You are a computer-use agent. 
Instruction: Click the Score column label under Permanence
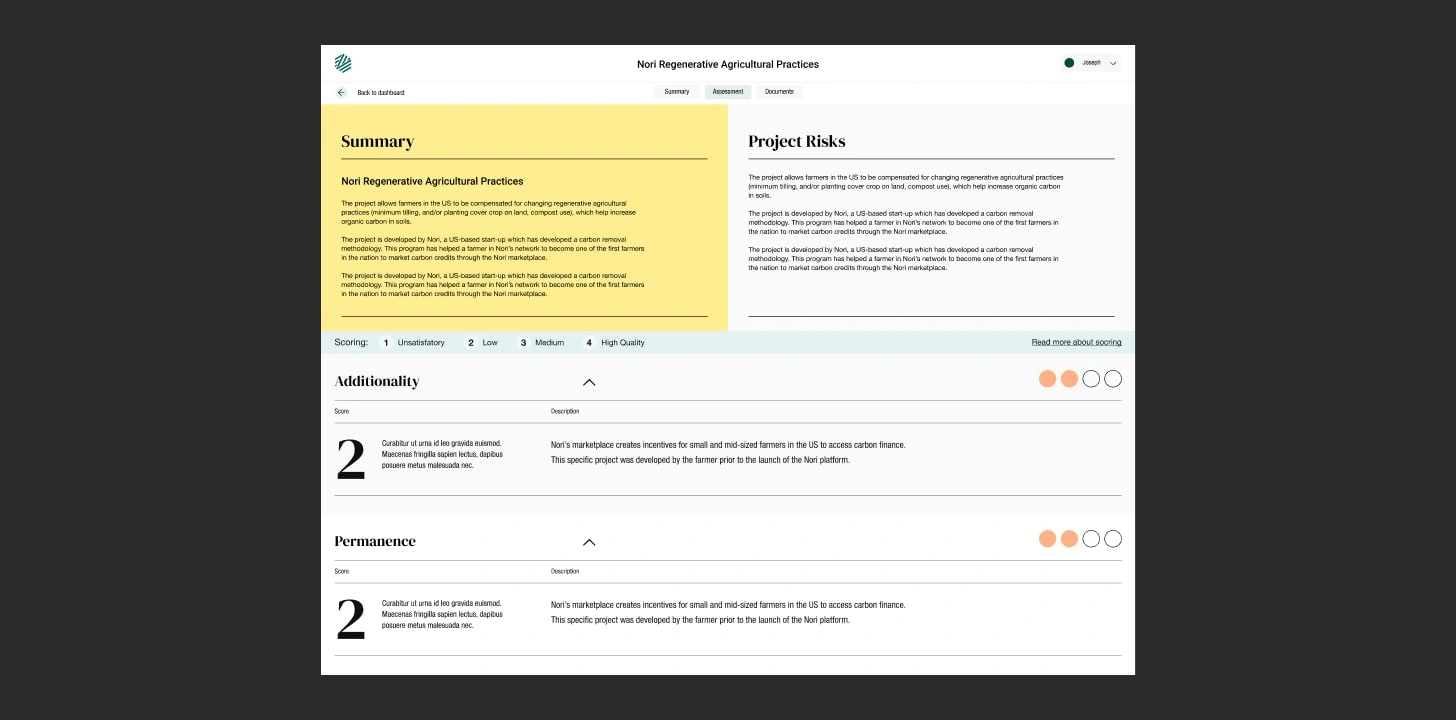coord(342,571)
